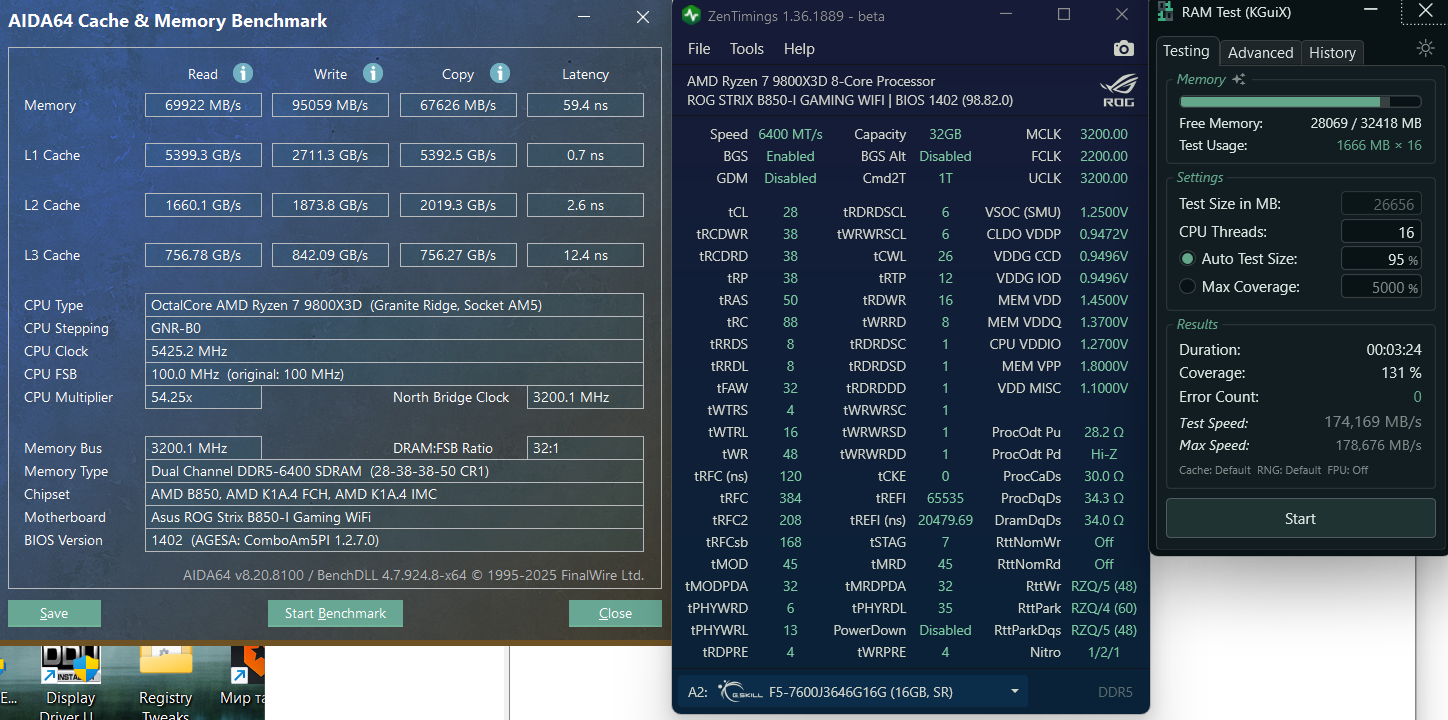Click the L3 Cache Copy value 756.27 GB/s

(458, 255)
